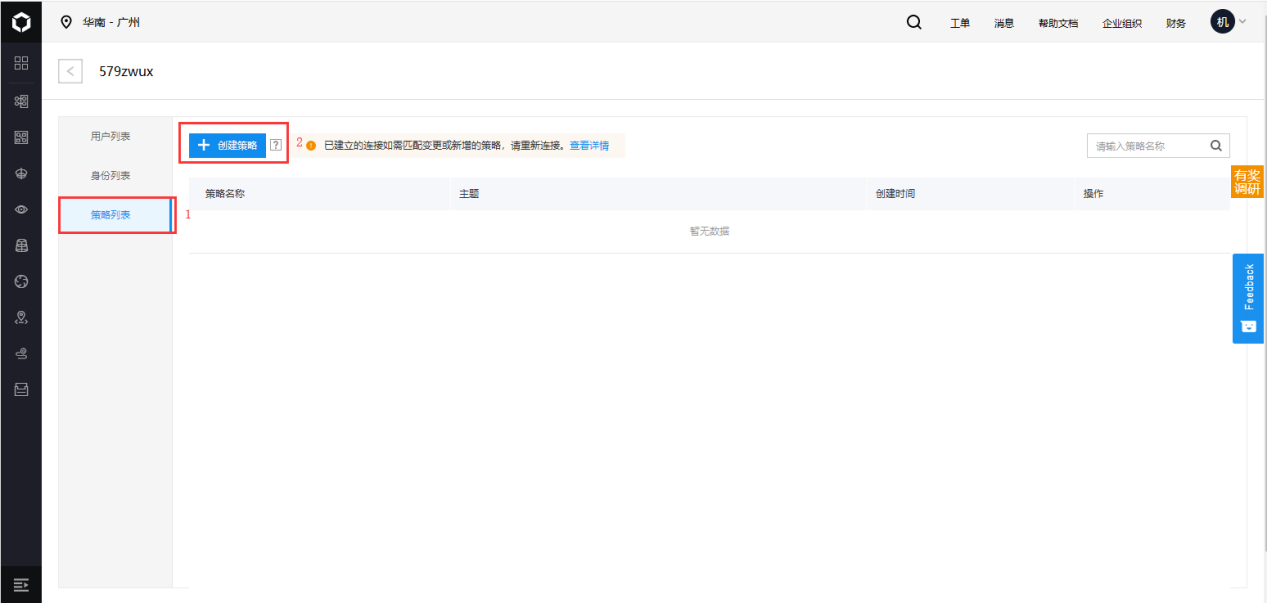
Task: Open the 查看详情 link
Action: click(589, 146)
